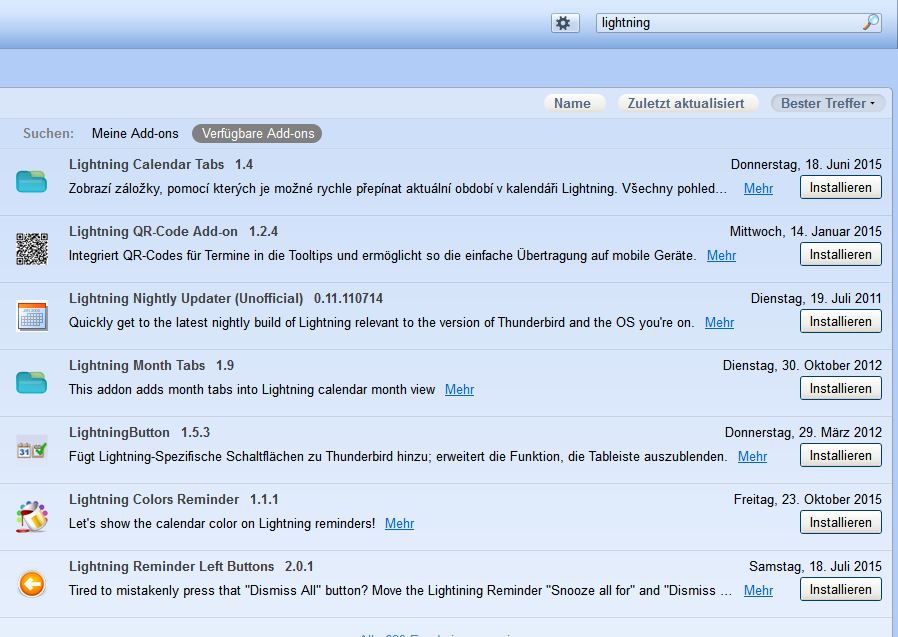Click description Let's show the calendar color
This screenshot has width=898, height=637.
pos(222,524)
